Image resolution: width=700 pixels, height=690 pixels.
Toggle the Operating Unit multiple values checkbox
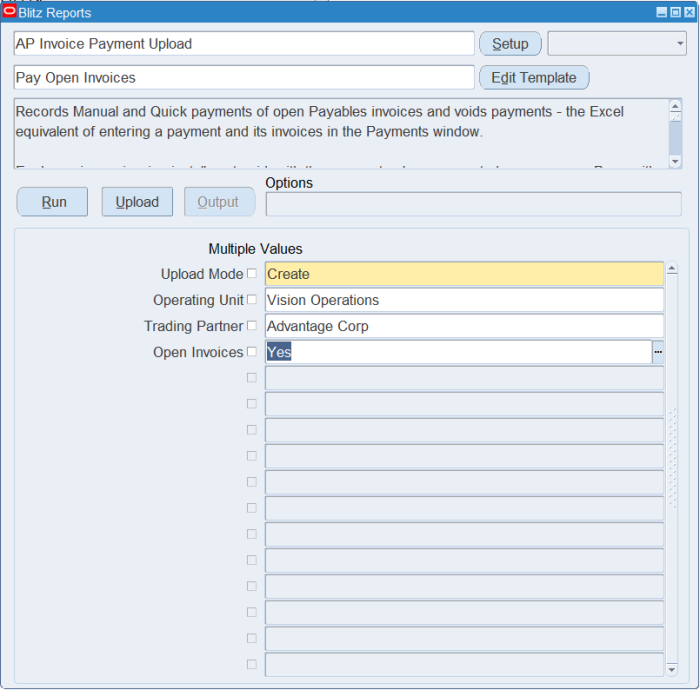(252, 299)
